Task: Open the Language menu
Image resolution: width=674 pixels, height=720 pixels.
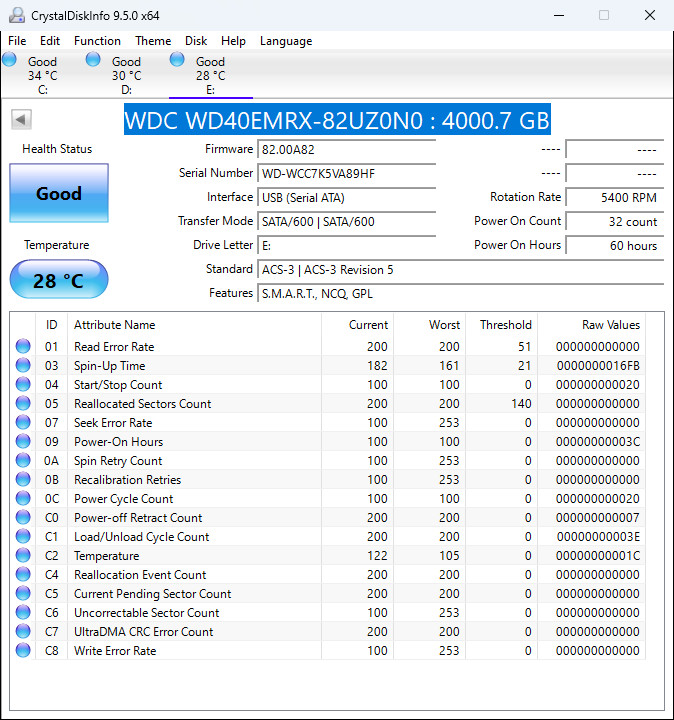Action: coord(286,41)
